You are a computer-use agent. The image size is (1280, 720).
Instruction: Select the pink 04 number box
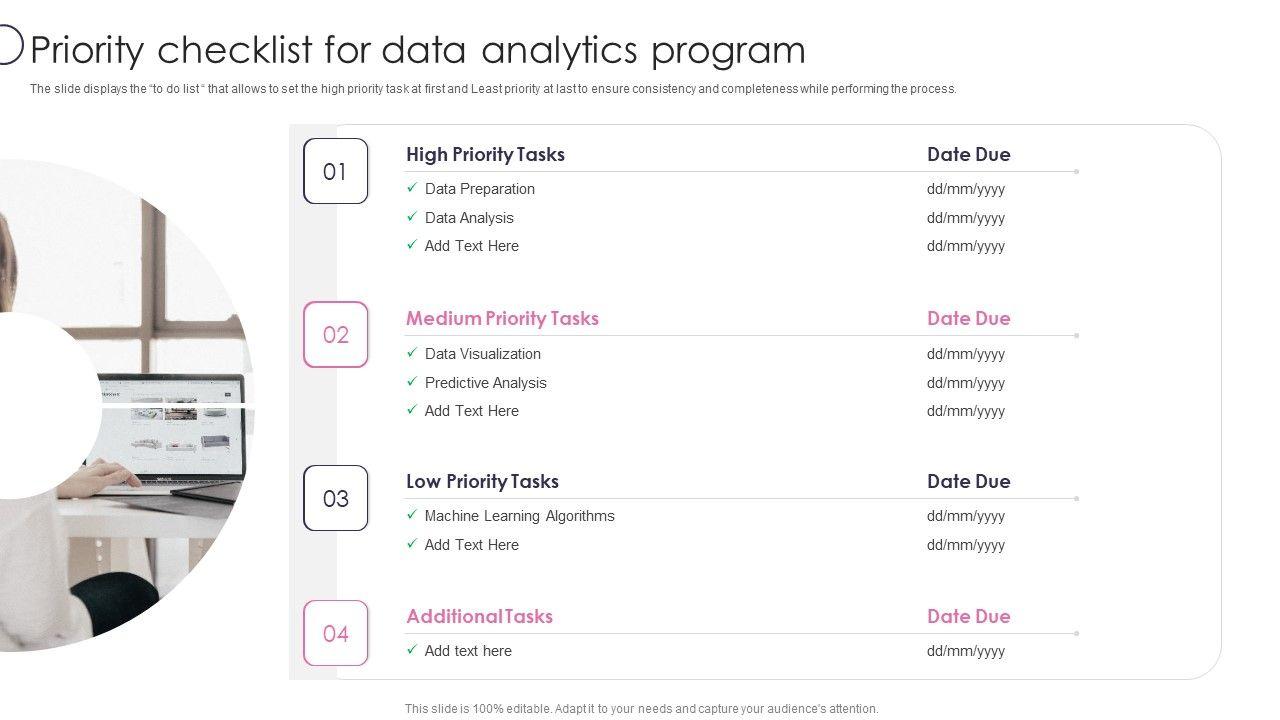pos(336,633)
